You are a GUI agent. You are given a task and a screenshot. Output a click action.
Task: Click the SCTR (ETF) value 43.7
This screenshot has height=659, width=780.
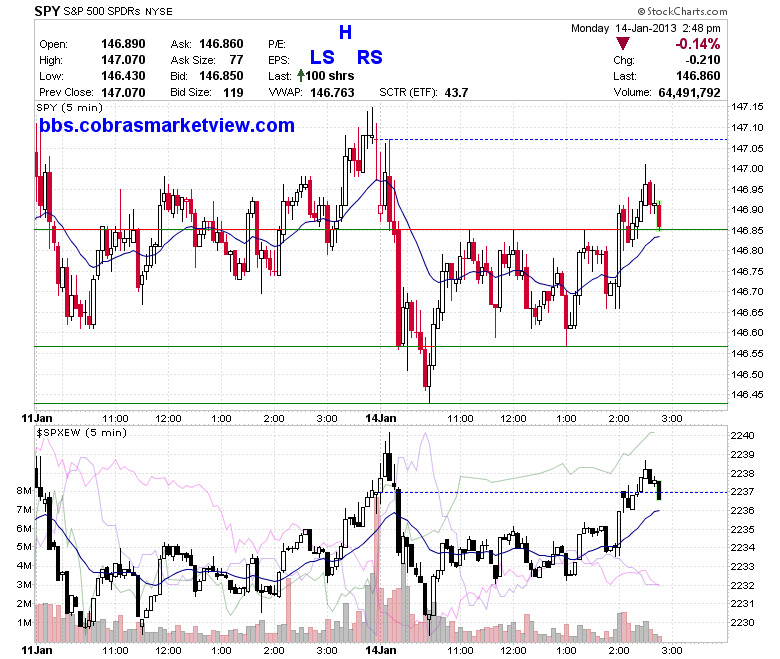tap(456, 93)
